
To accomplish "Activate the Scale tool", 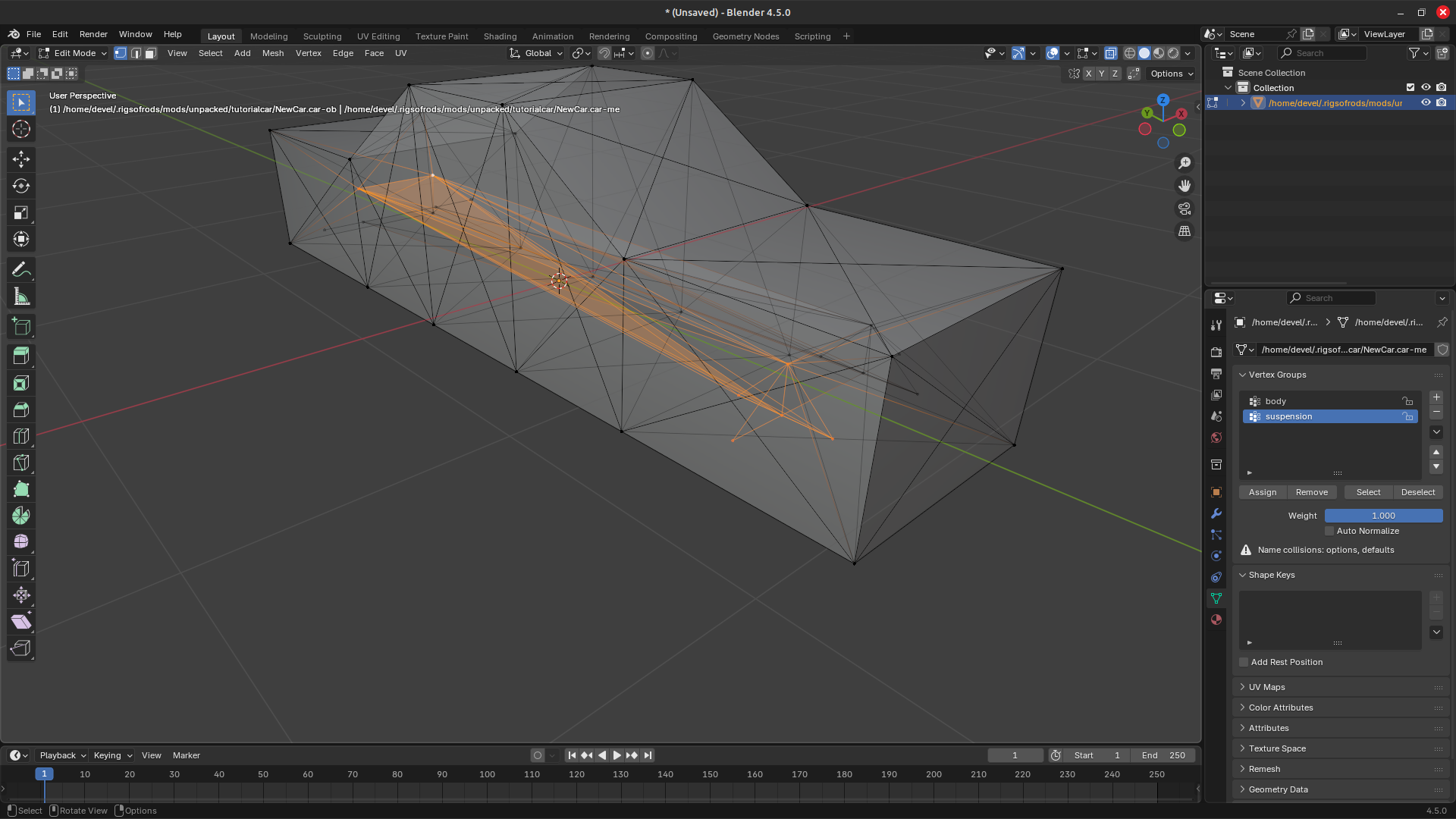I will click(21, 212).
